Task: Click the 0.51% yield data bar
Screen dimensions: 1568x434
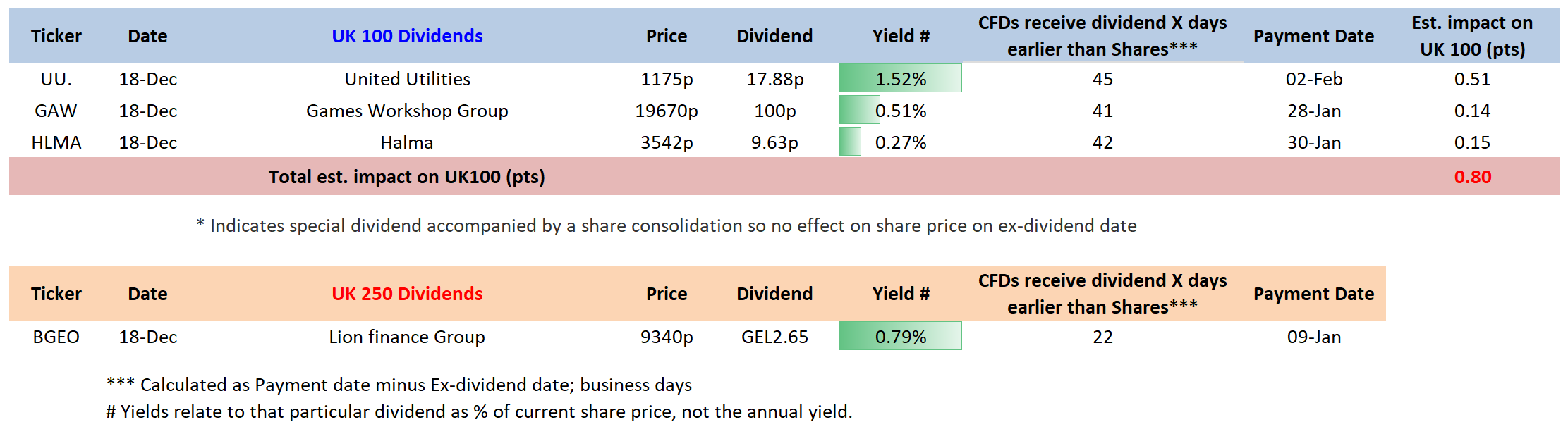Action: (900, 111)
